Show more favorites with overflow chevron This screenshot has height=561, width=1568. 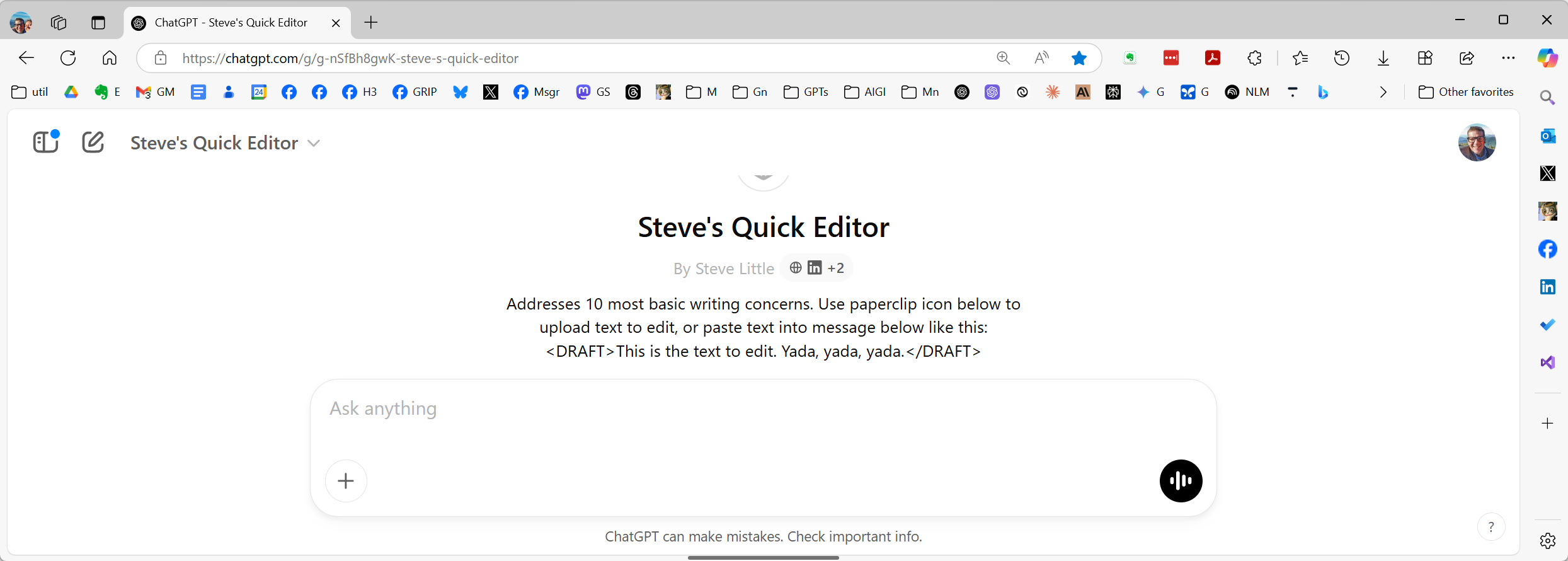point(1383,92)
